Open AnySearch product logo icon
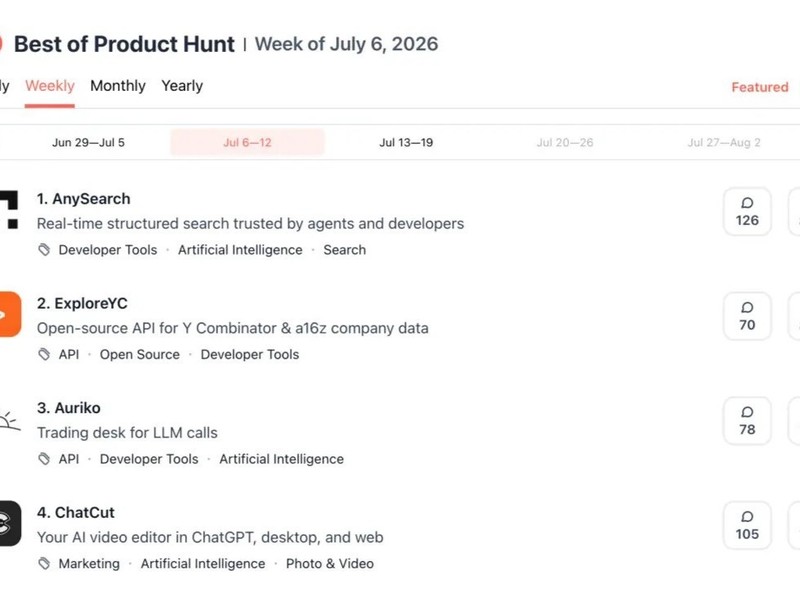The width and height of the screenshot is (800, 600). (9, 210)
